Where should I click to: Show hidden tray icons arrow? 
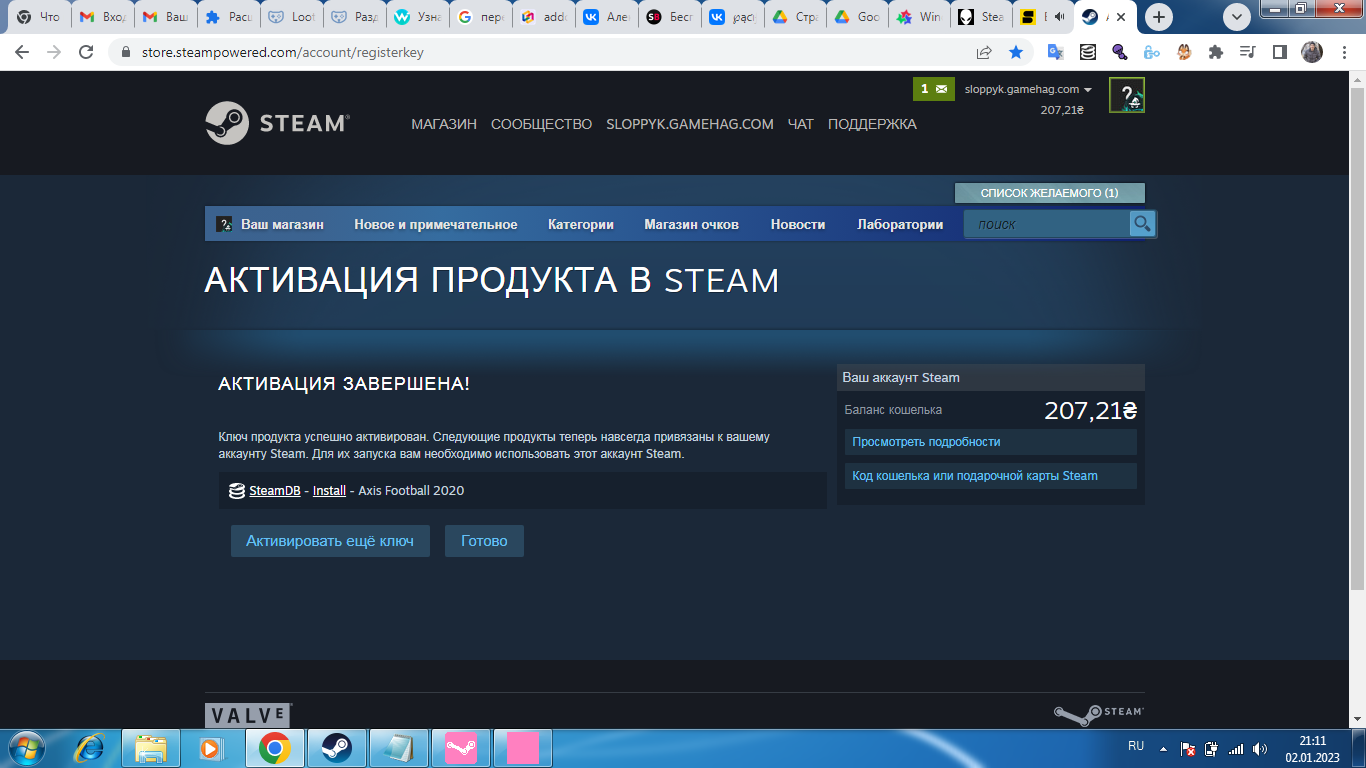pos(1163,748)
